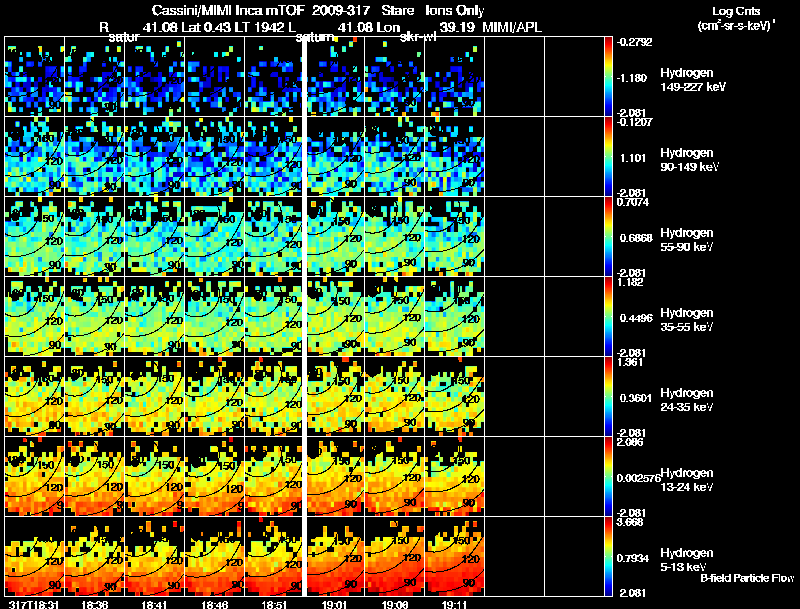Click the -0.2792 color scale value
This screenshot has height=609, width=800.
click(x=635, y=42)
